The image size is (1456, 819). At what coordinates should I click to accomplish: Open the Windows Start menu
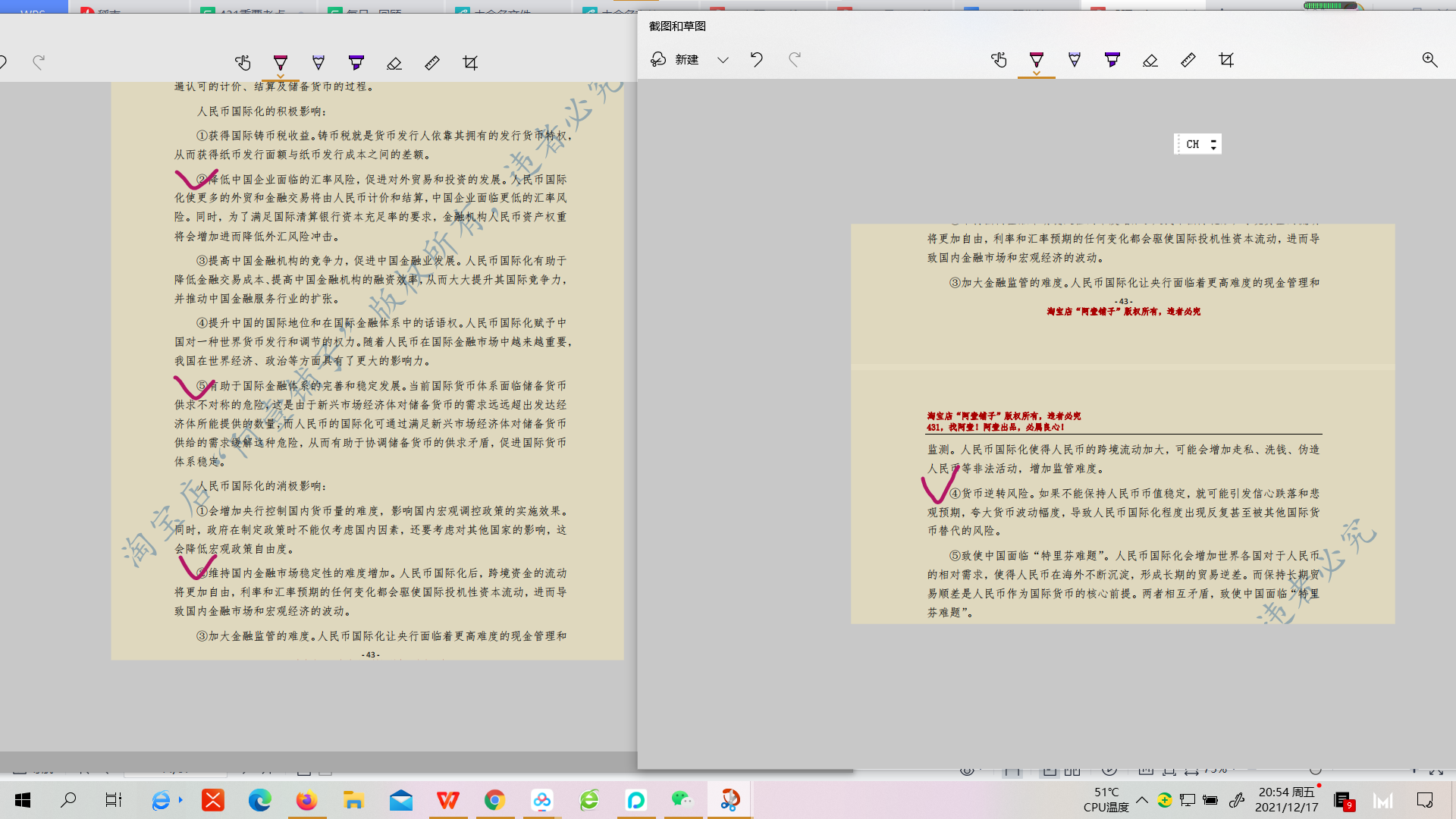pos(23,800)
